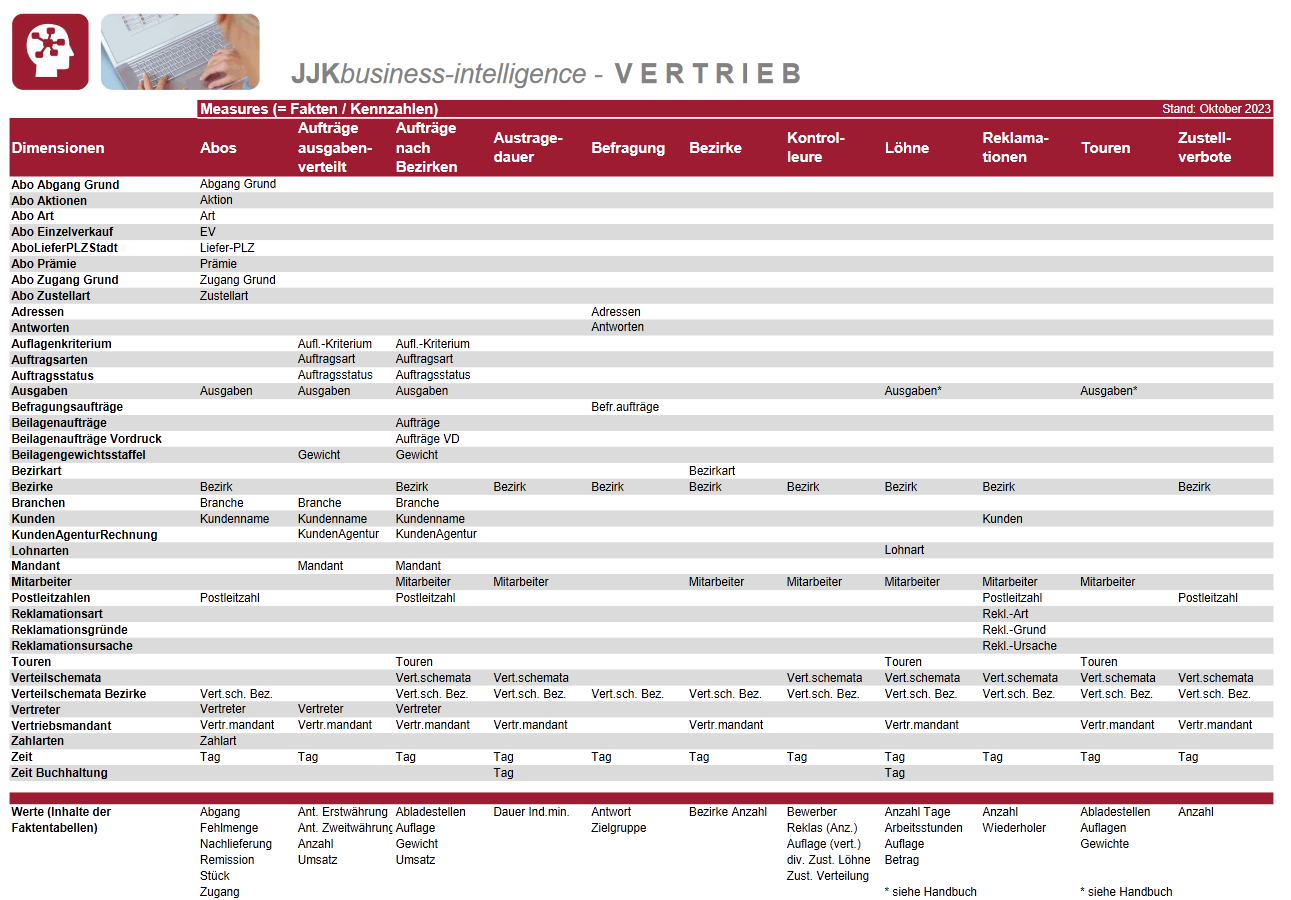
Task: Select the 'Löhne' column header
Action: click(907, 148)
